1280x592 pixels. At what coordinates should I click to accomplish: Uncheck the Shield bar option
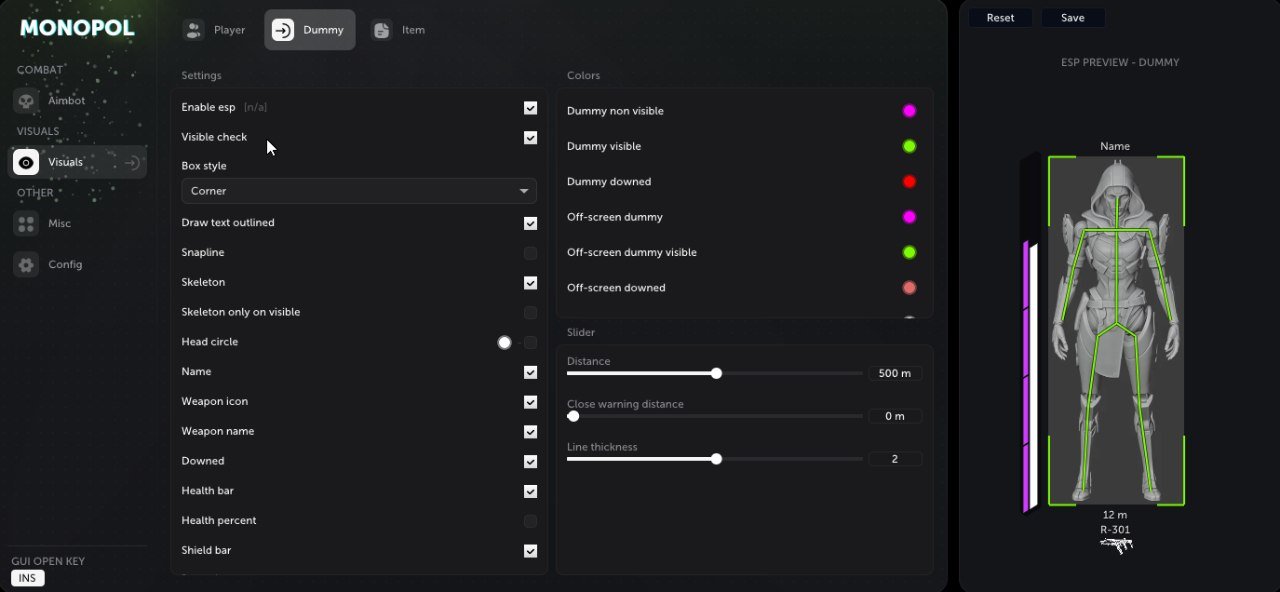pyautogui.click(x=530, y=551)
